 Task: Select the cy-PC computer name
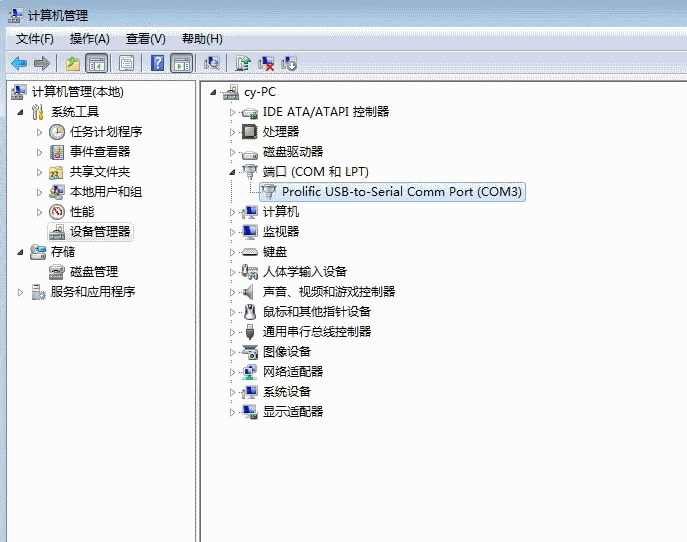coord(260,92)
